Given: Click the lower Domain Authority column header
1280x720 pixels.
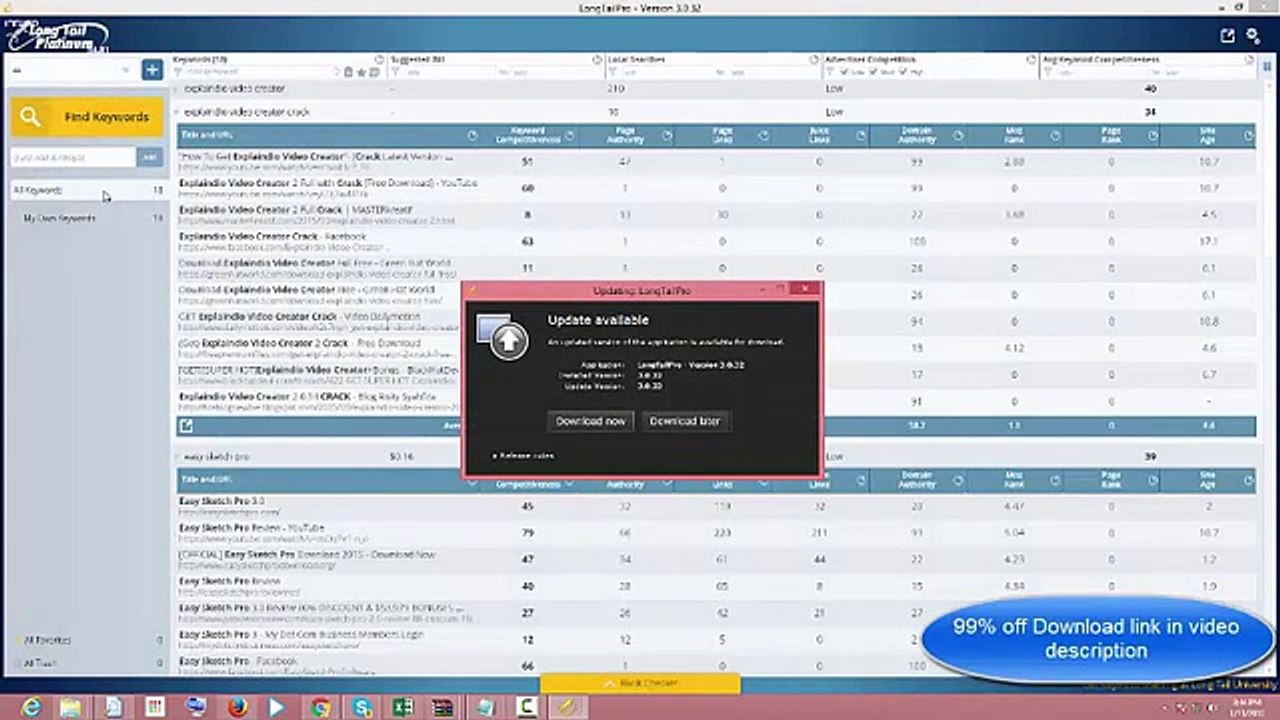Looking at the screenshot, I should coord(917,481).
